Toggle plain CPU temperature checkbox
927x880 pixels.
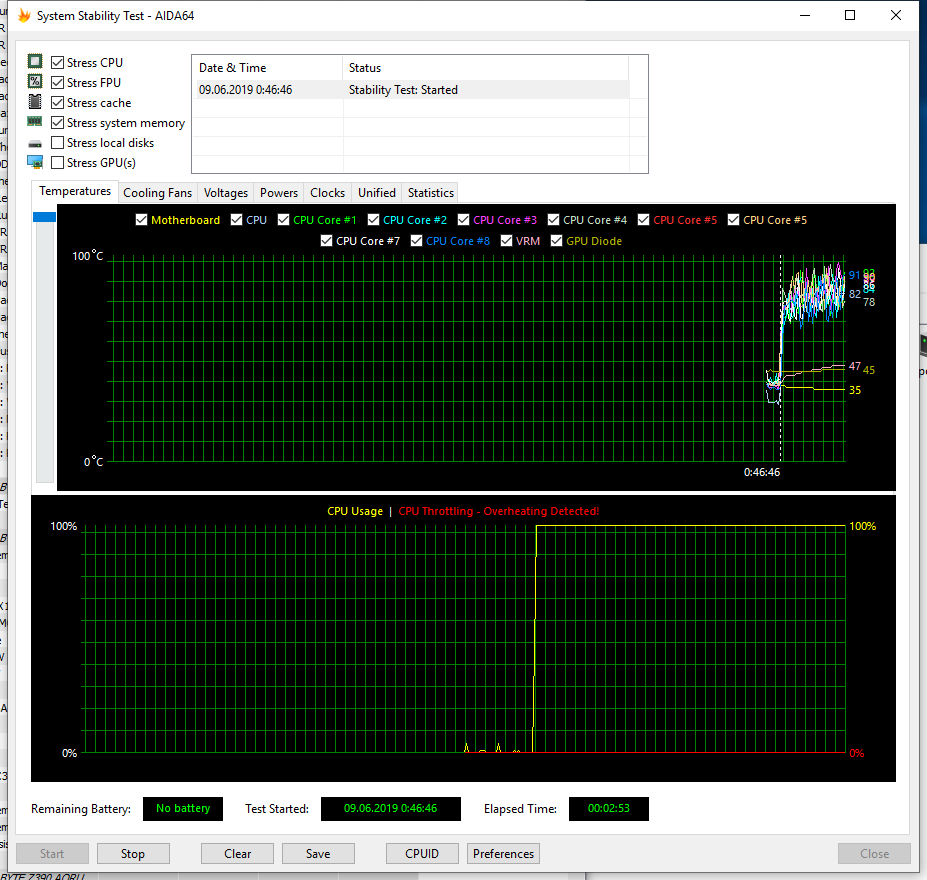(236, 220)
